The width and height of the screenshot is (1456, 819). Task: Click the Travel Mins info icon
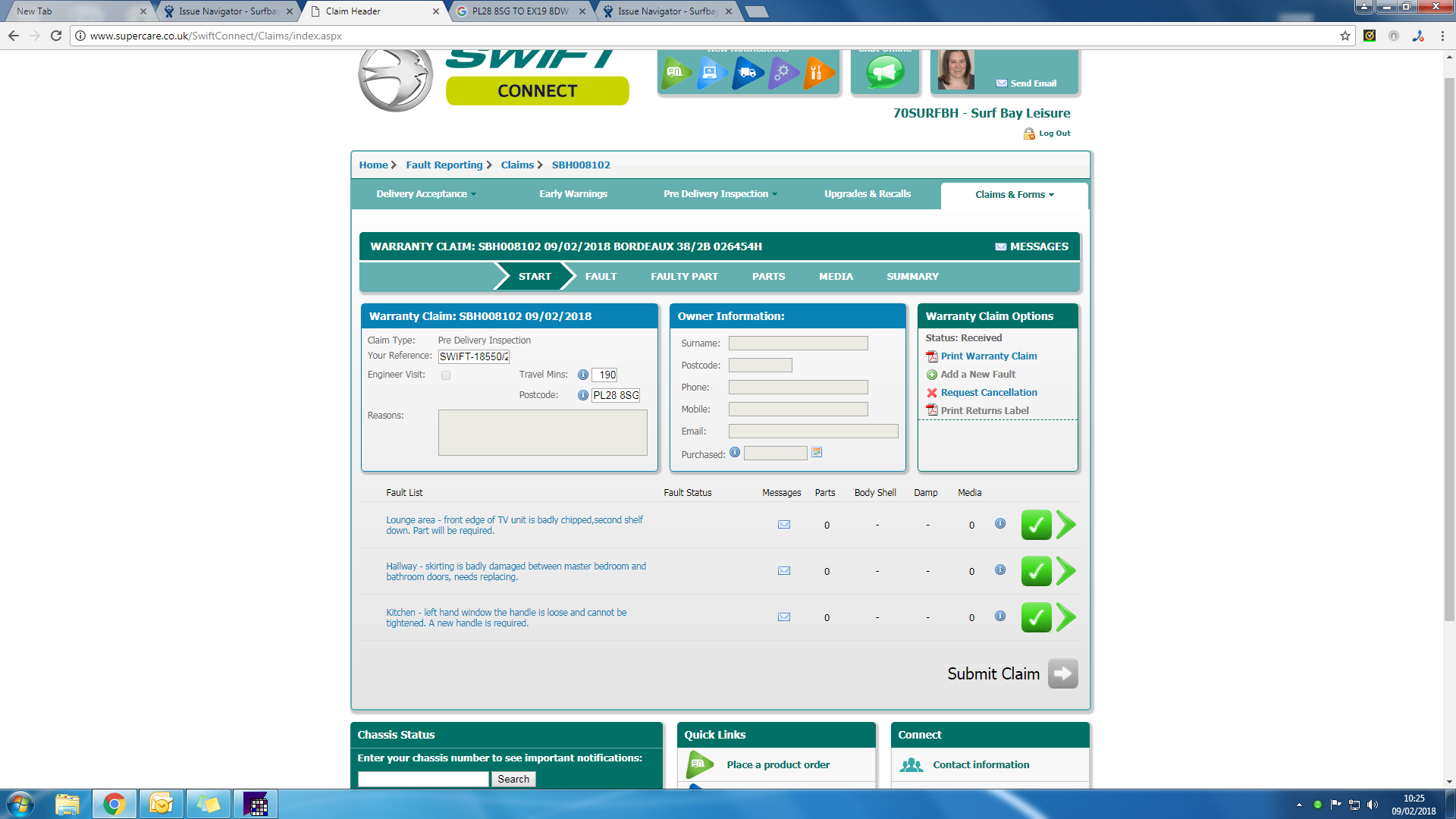point(582,375)
